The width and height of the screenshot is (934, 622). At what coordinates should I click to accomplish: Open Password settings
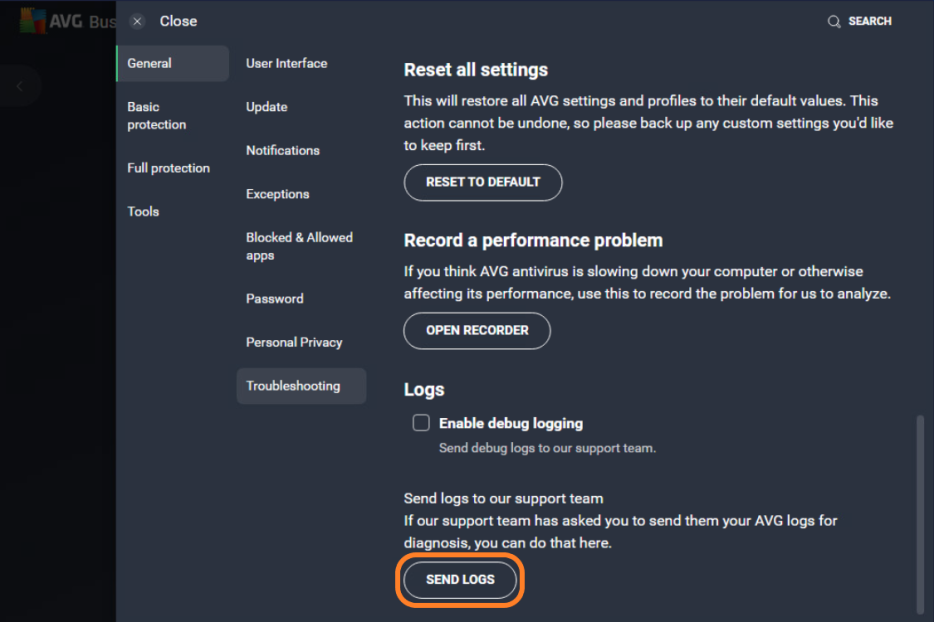click(x=274, y=298)
